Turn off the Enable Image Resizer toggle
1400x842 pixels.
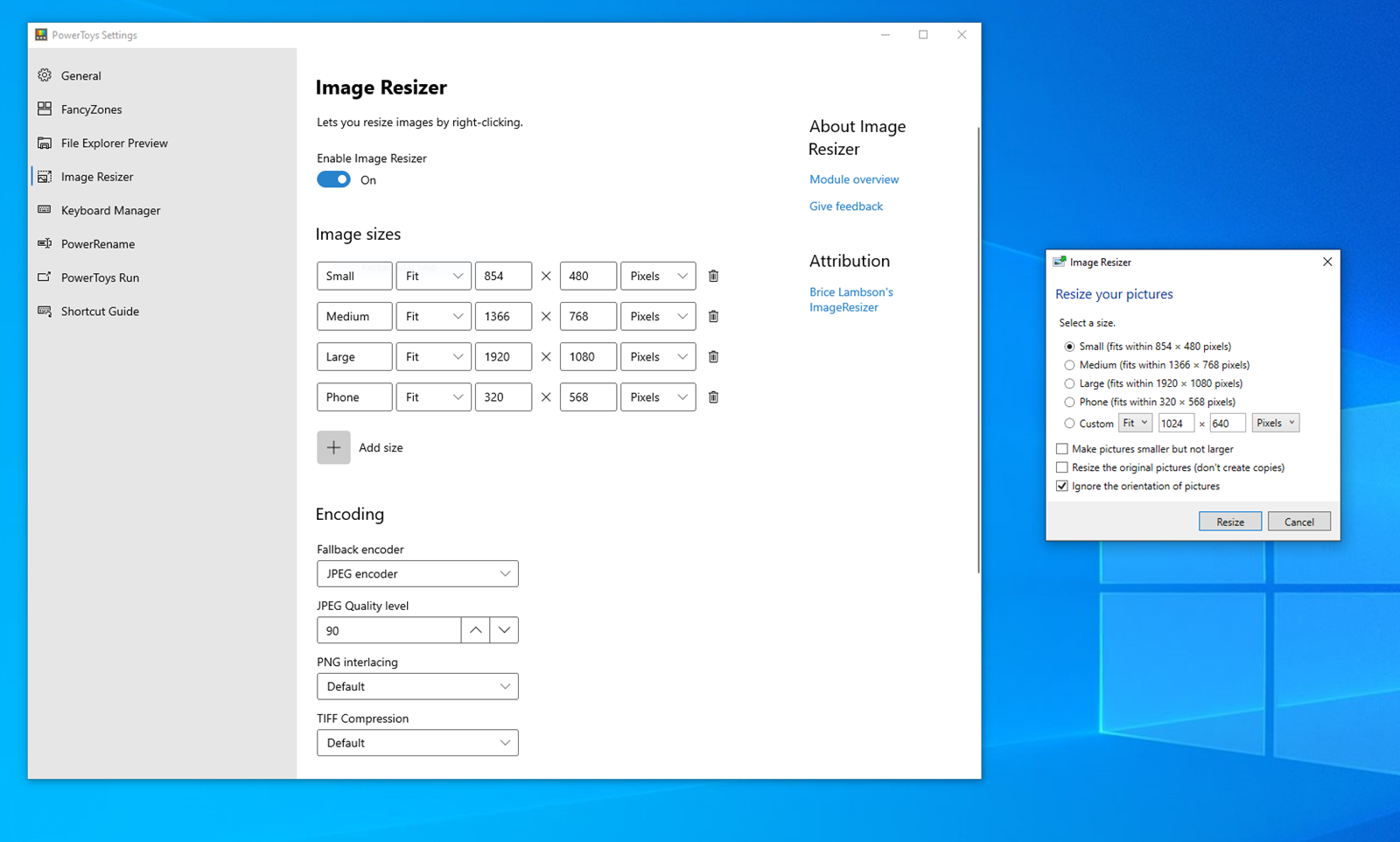(x=333, y=179)
